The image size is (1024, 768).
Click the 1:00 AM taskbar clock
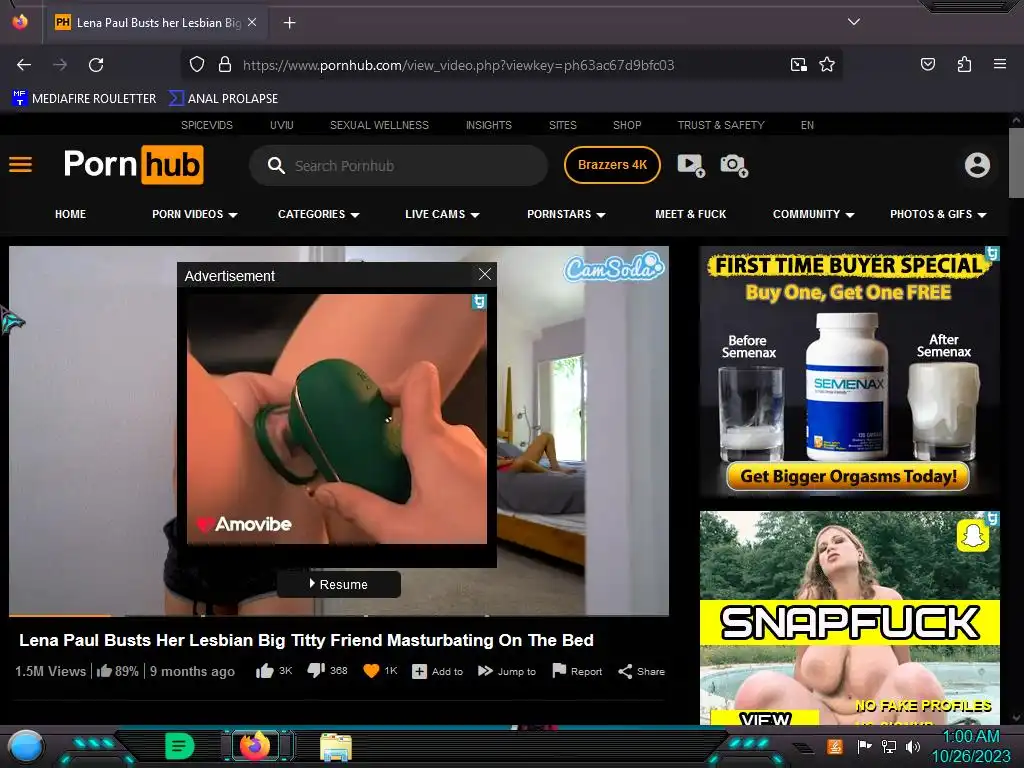[970, 737]
